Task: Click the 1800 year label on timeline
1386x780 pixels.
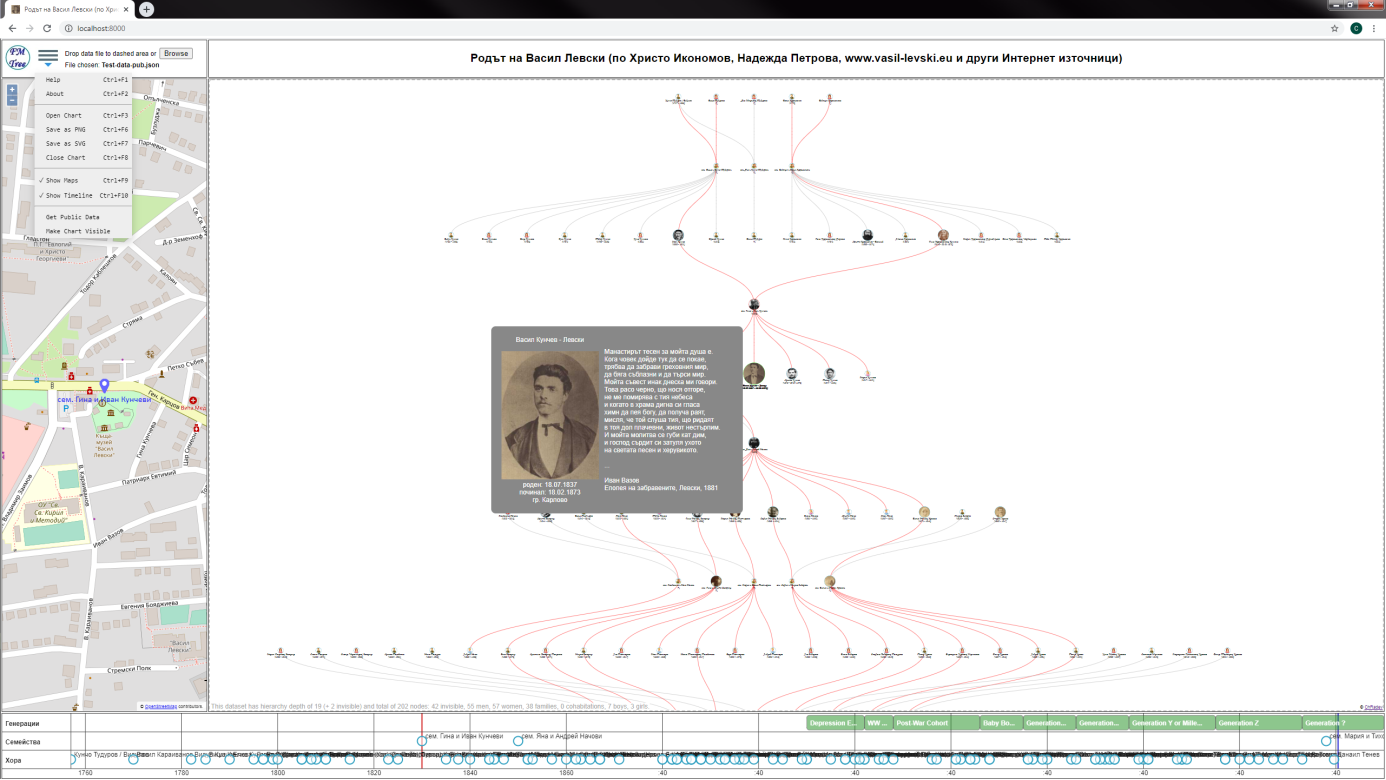Action: pyautogui.click(x=278, y=772)
